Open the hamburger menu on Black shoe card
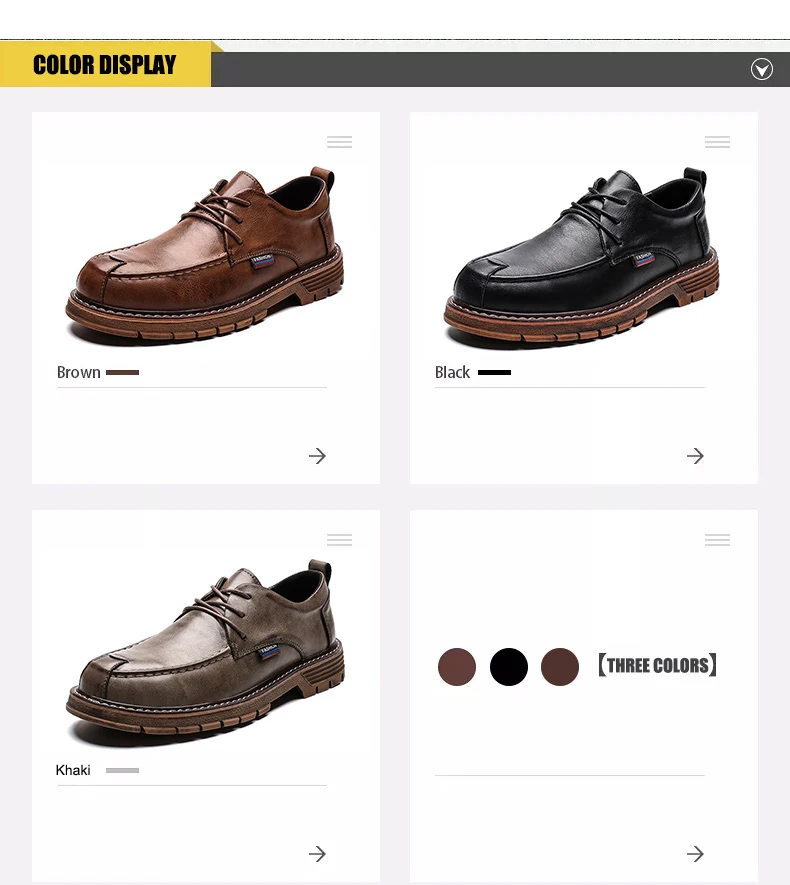Viewport: 790px width, 885px height. click(x=717, y=142)
